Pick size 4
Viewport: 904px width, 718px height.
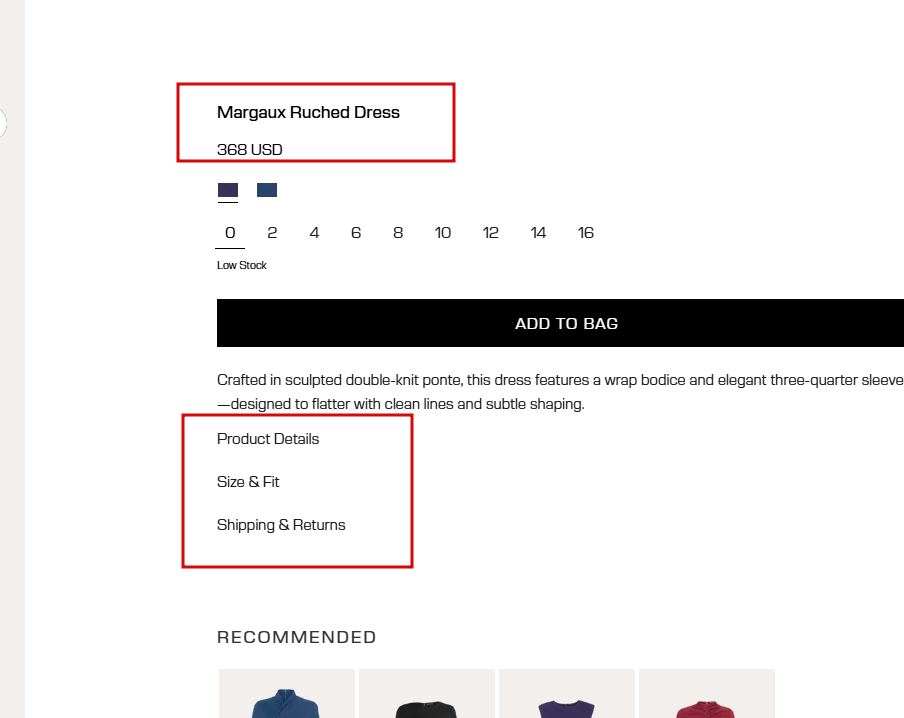coord(314,233)
